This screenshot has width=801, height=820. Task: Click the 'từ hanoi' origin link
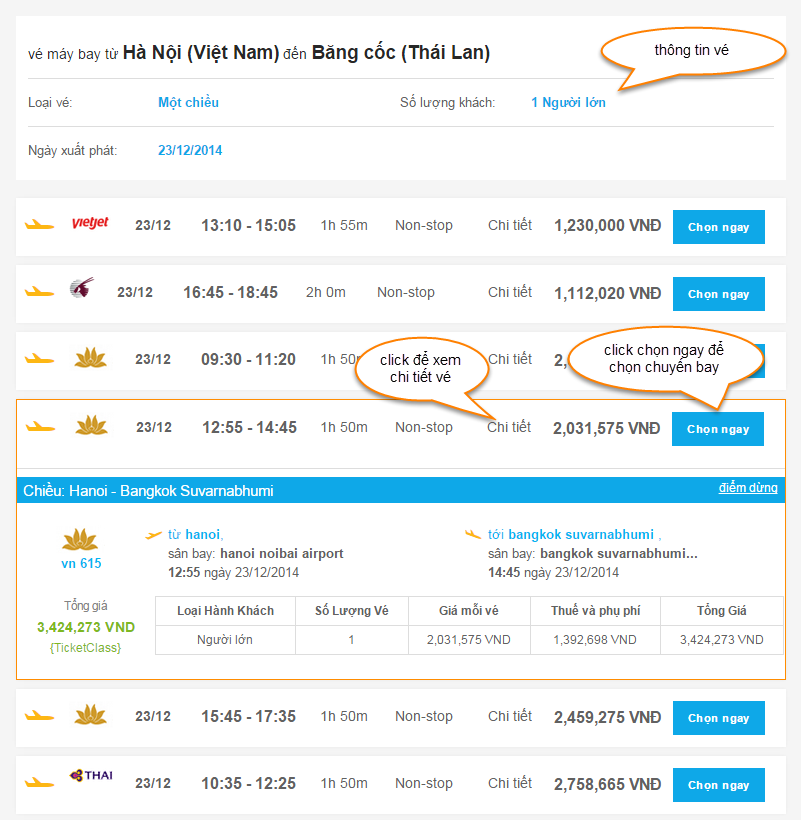pos(196,534)
